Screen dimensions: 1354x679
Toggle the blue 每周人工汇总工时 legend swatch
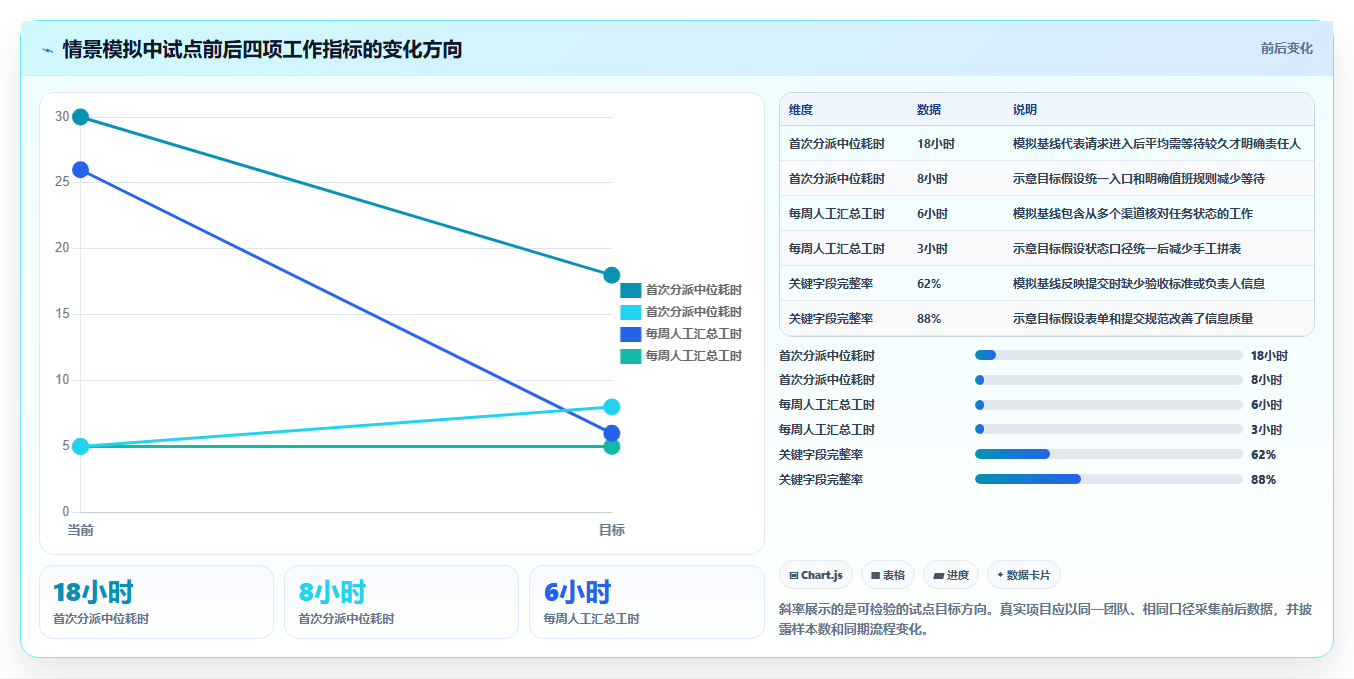[x=630, y=334]
